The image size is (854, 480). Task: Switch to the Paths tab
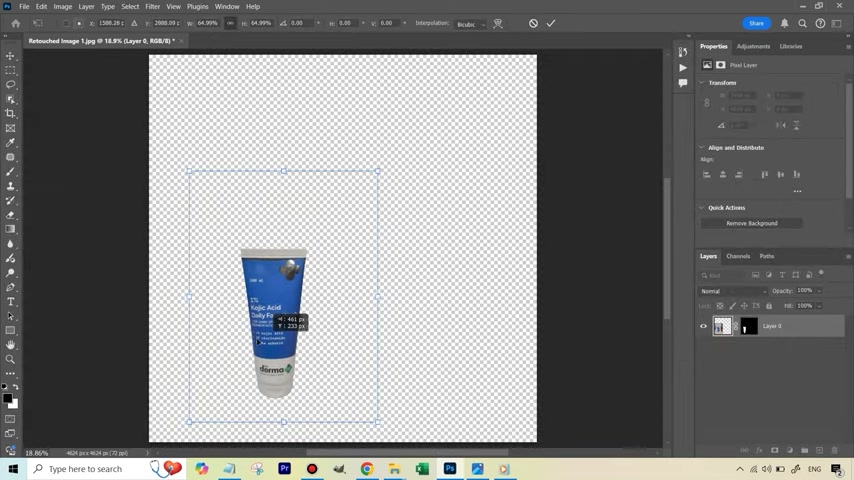(x=767, y=256)
